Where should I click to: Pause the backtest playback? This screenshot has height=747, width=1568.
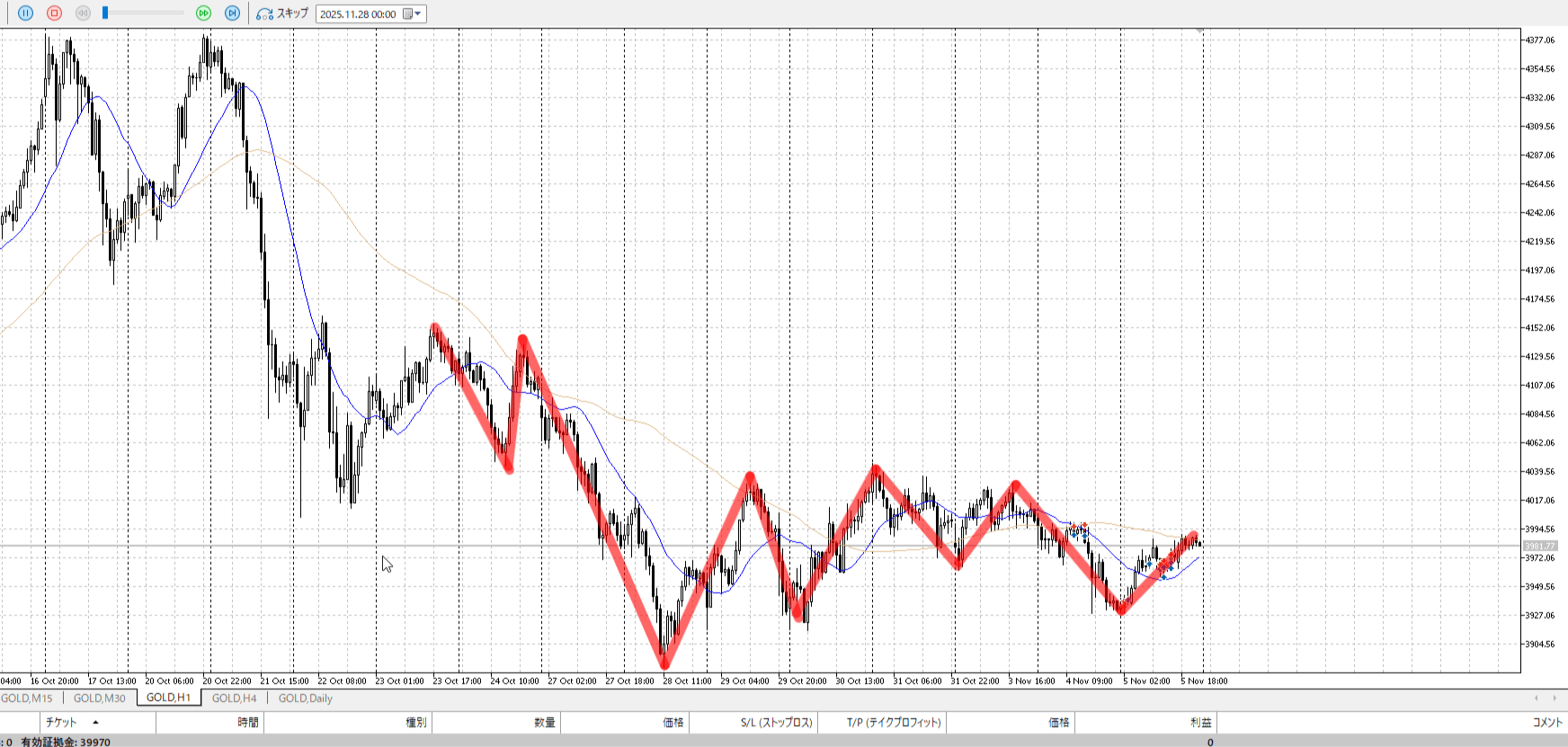[x=25, y=13]
